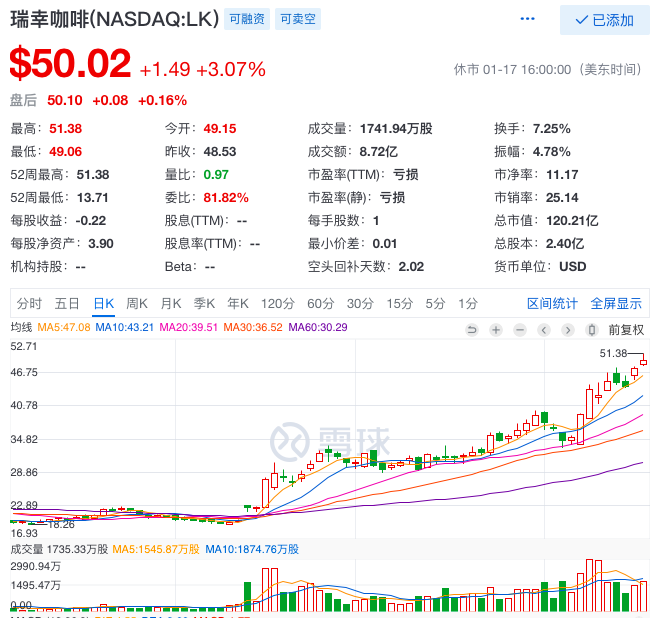Open the 区间统计 range statistics link
The image size is (652, 618).
(552, 304)
